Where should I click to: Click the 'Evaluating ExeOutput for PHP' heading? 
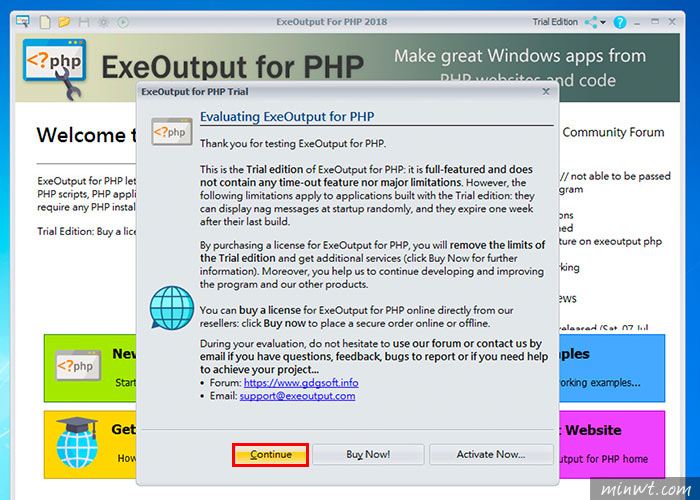(287, 117)
